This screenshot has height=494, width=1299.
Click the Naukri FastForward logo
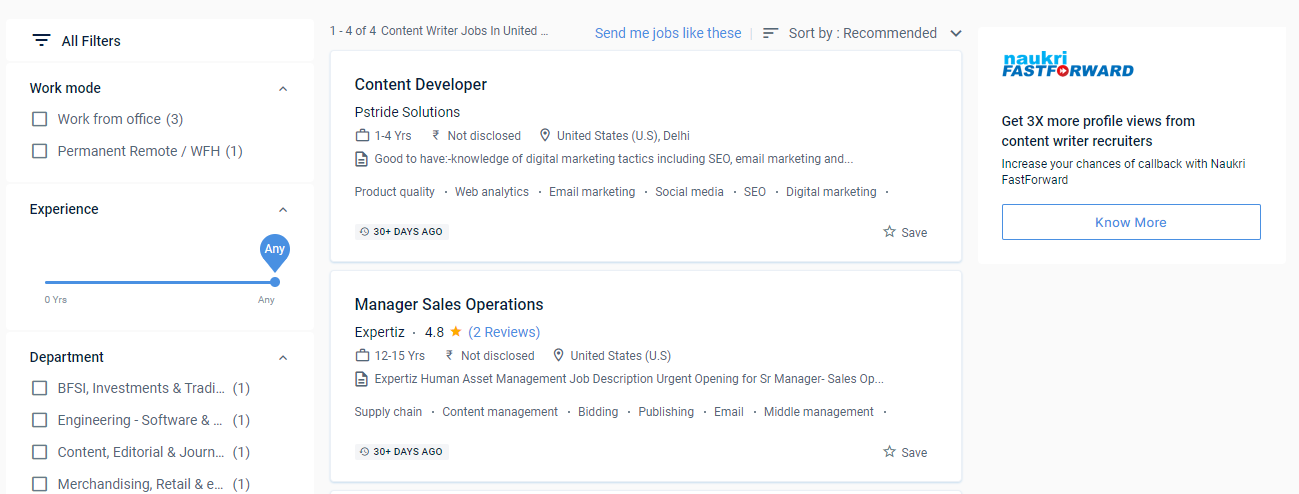[1068, 65]
